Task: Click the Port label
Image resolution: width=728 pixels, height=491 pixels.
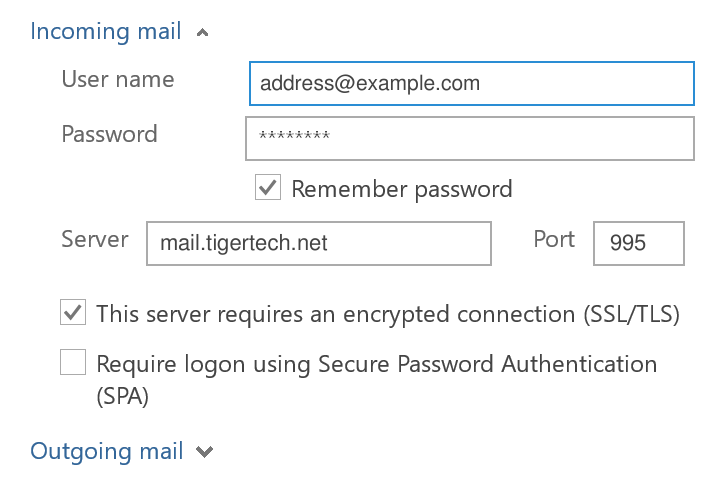Action: click(x=554, y=240)
